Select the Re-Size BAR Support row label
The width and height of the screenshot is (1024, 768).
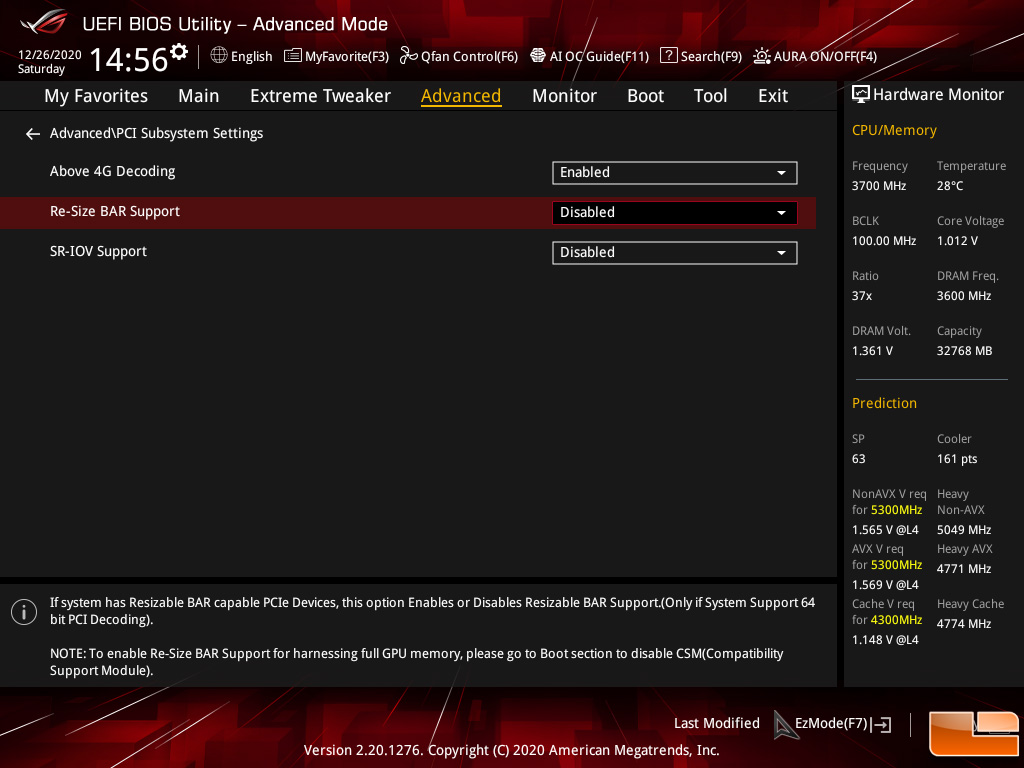(115, 212)
